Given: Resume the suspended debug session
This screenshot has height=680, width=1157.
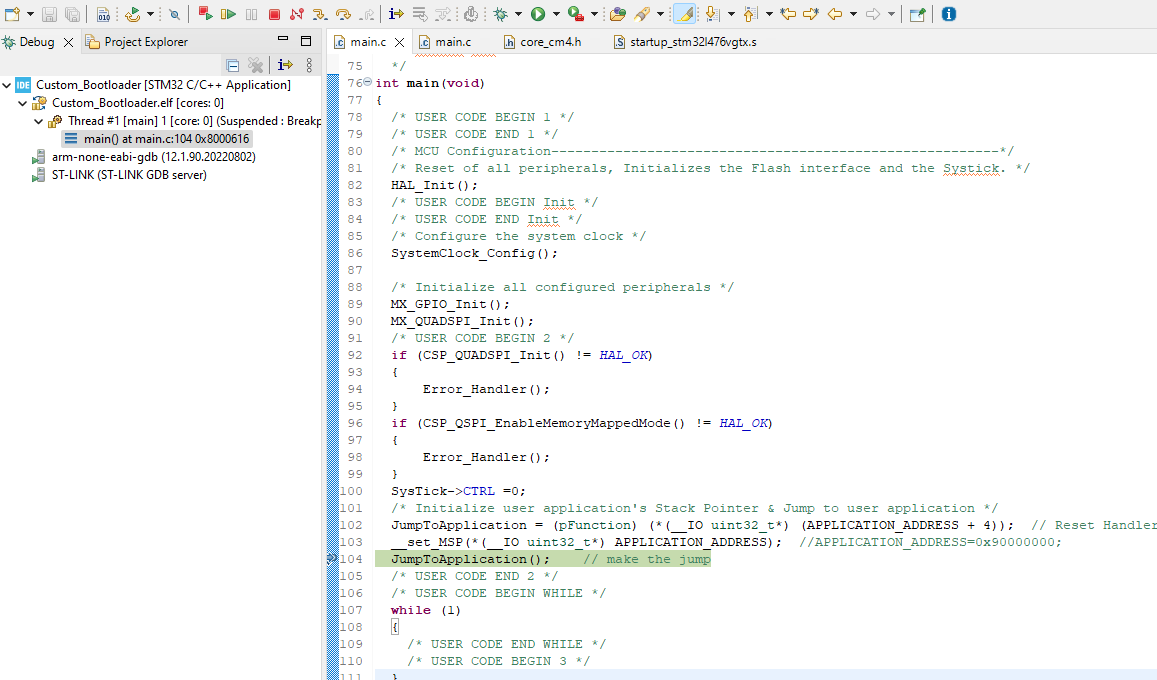Looking at the screenshot, I should coord(229,14).
